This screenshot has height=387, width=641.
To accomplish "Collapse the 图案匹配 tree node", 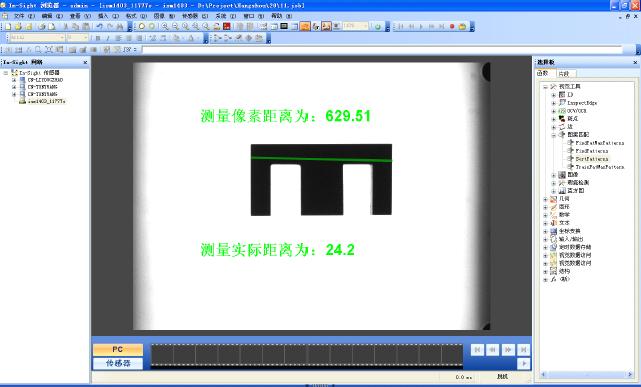I will [554, 135].
